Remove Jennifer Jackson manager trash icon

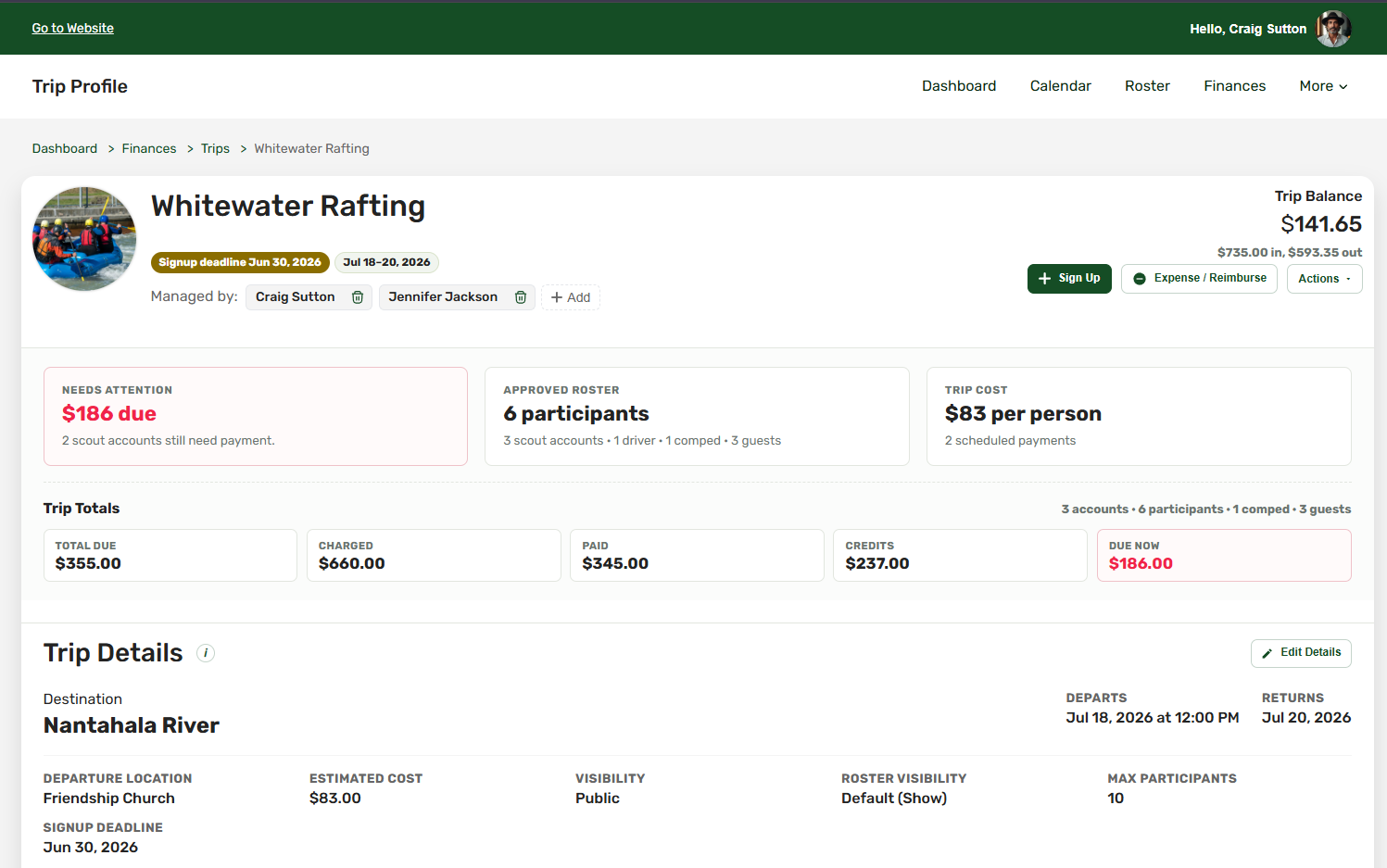point(521,297)
